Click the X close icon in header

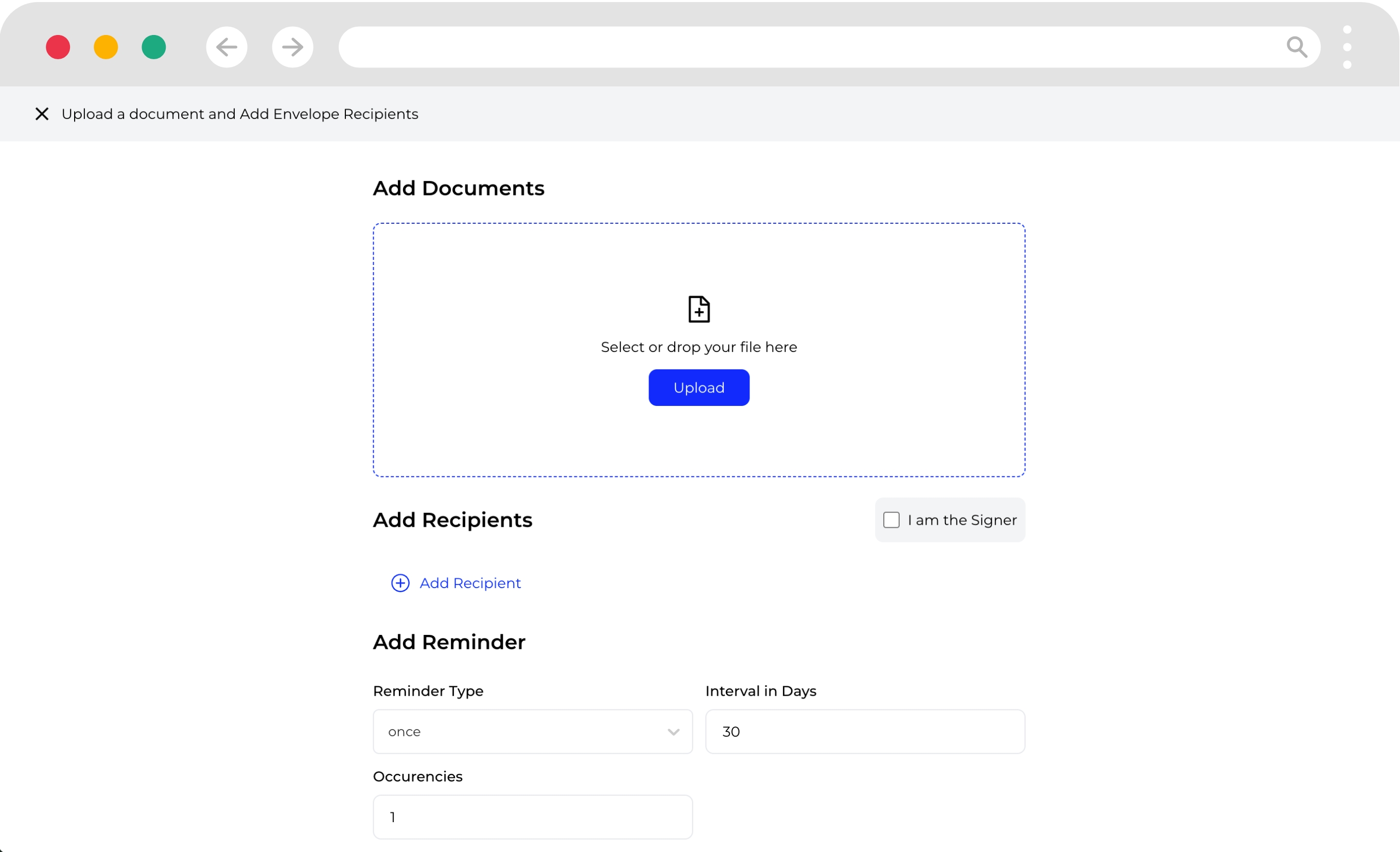pyautogui.click(x=42, y=114)
